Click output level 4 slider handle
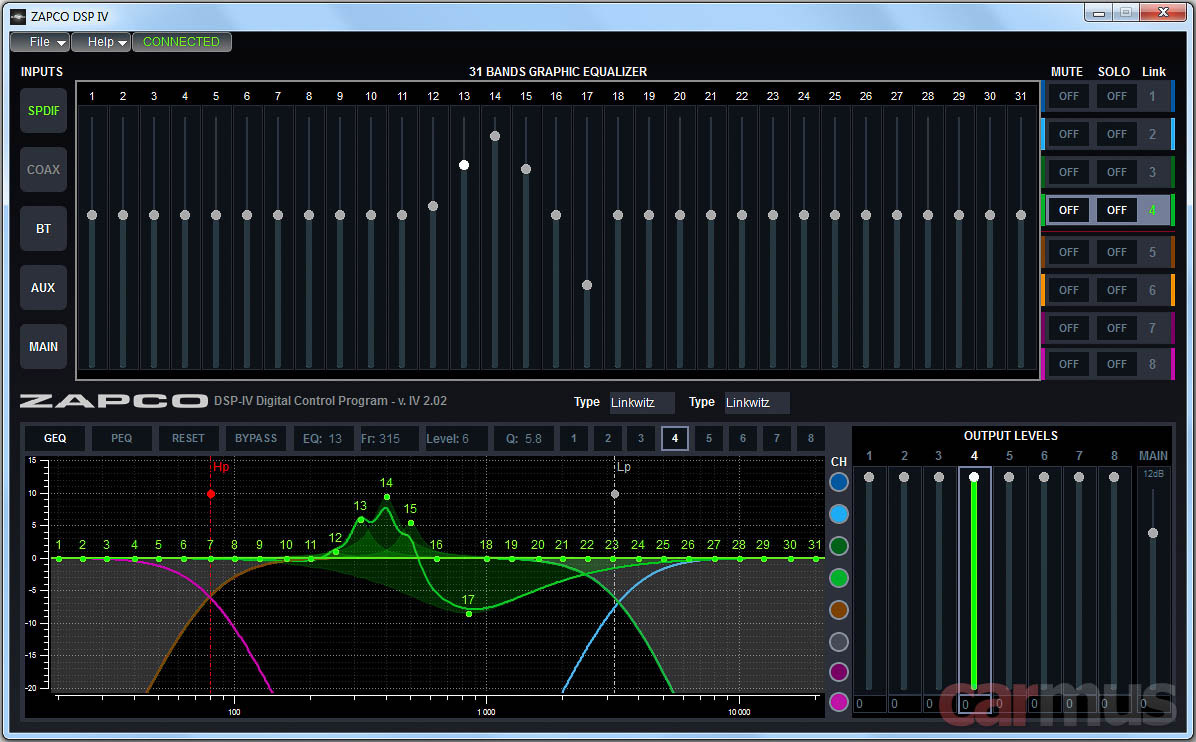 (x=974, y=477)
